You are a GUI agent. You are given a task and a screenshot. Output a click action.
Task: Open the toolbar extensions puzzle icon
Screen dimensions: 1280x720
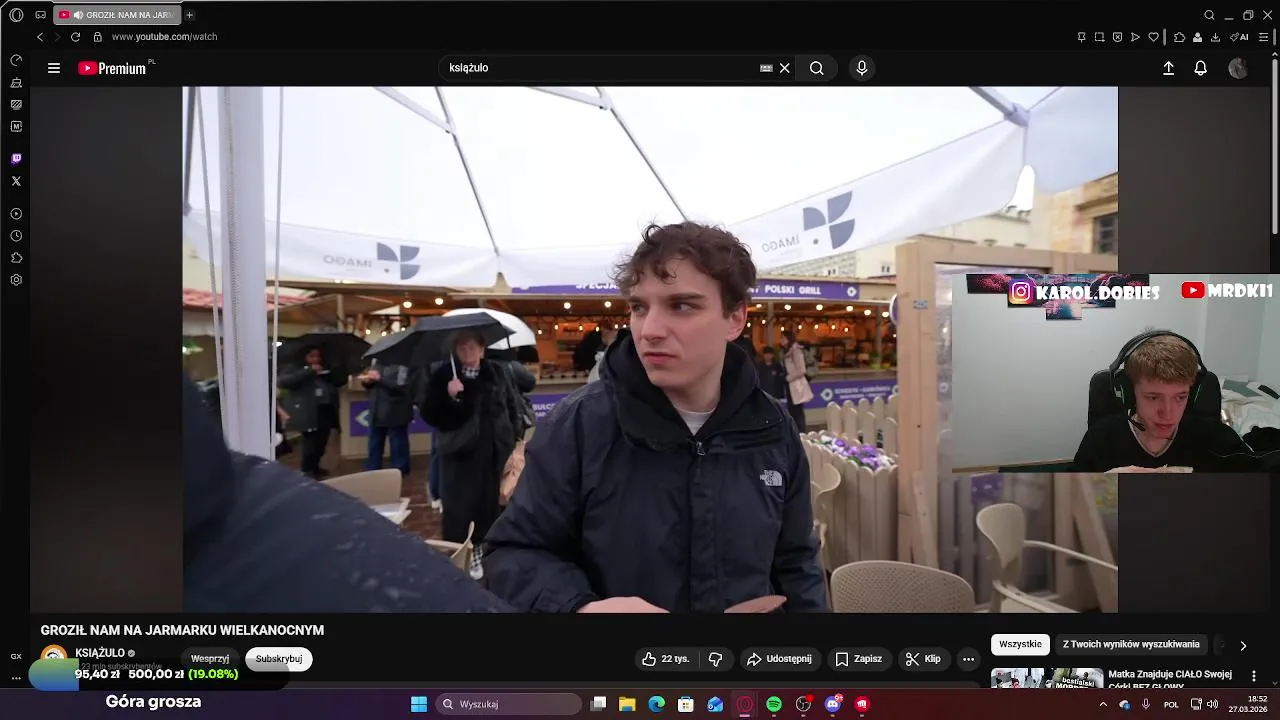point(1179,37)
